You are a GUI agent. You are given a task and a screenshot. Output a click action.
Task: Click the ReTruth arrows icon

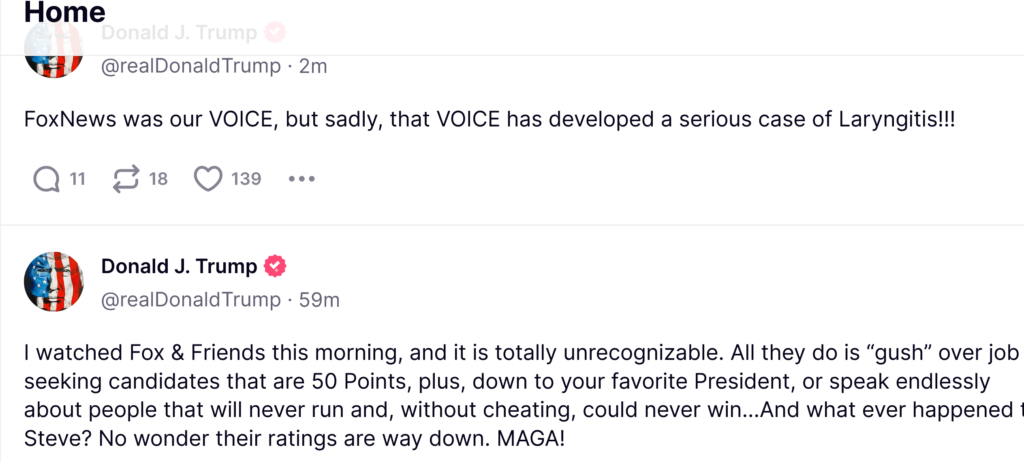[126, 179]
